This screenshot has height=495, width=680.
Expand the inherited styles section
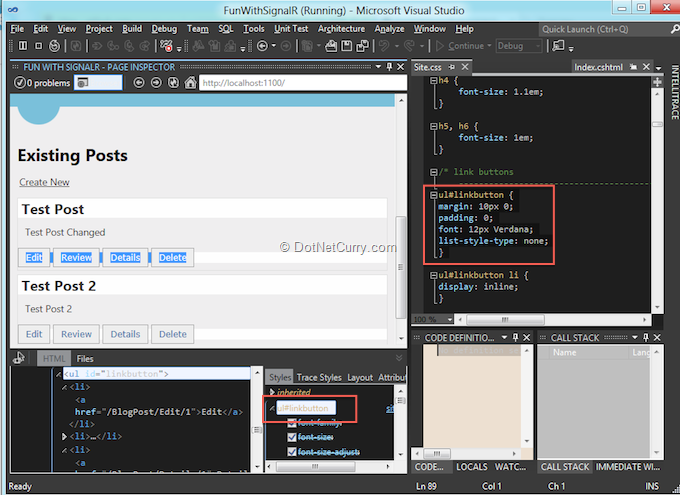(x=272, y=392)
